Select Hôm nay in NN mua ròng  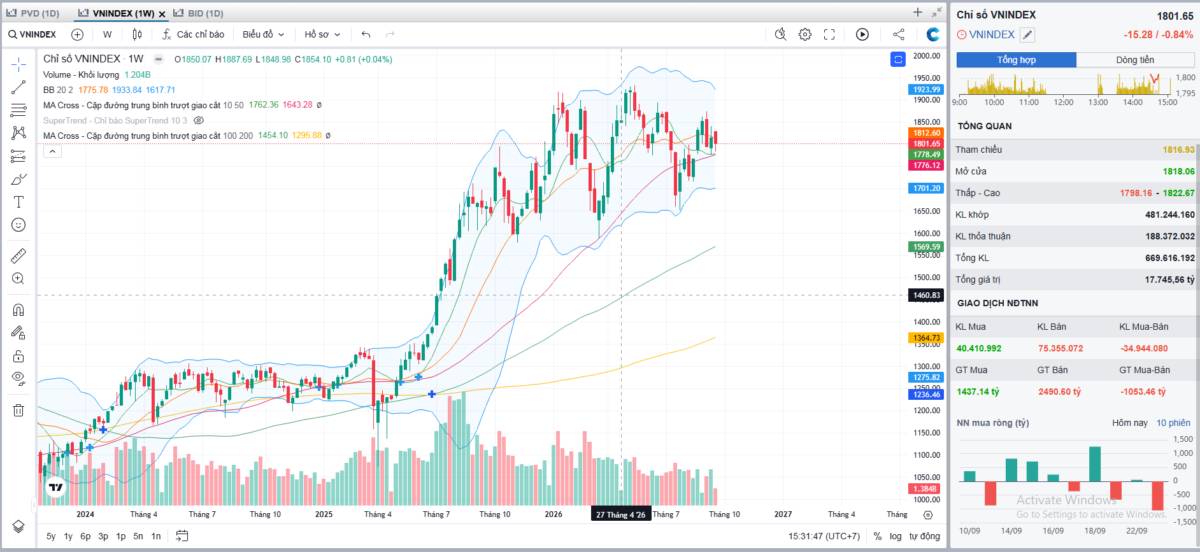[x=1130, y=423]
